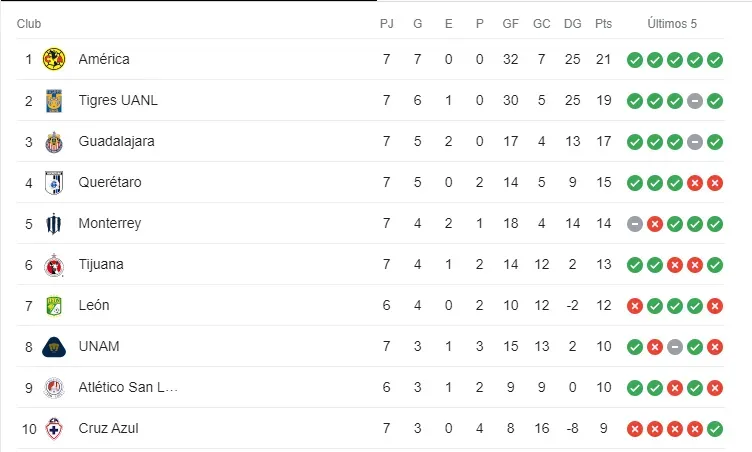Click the Monterrey striped shield logo
The image size is (752, 452).
click(54, 224)
